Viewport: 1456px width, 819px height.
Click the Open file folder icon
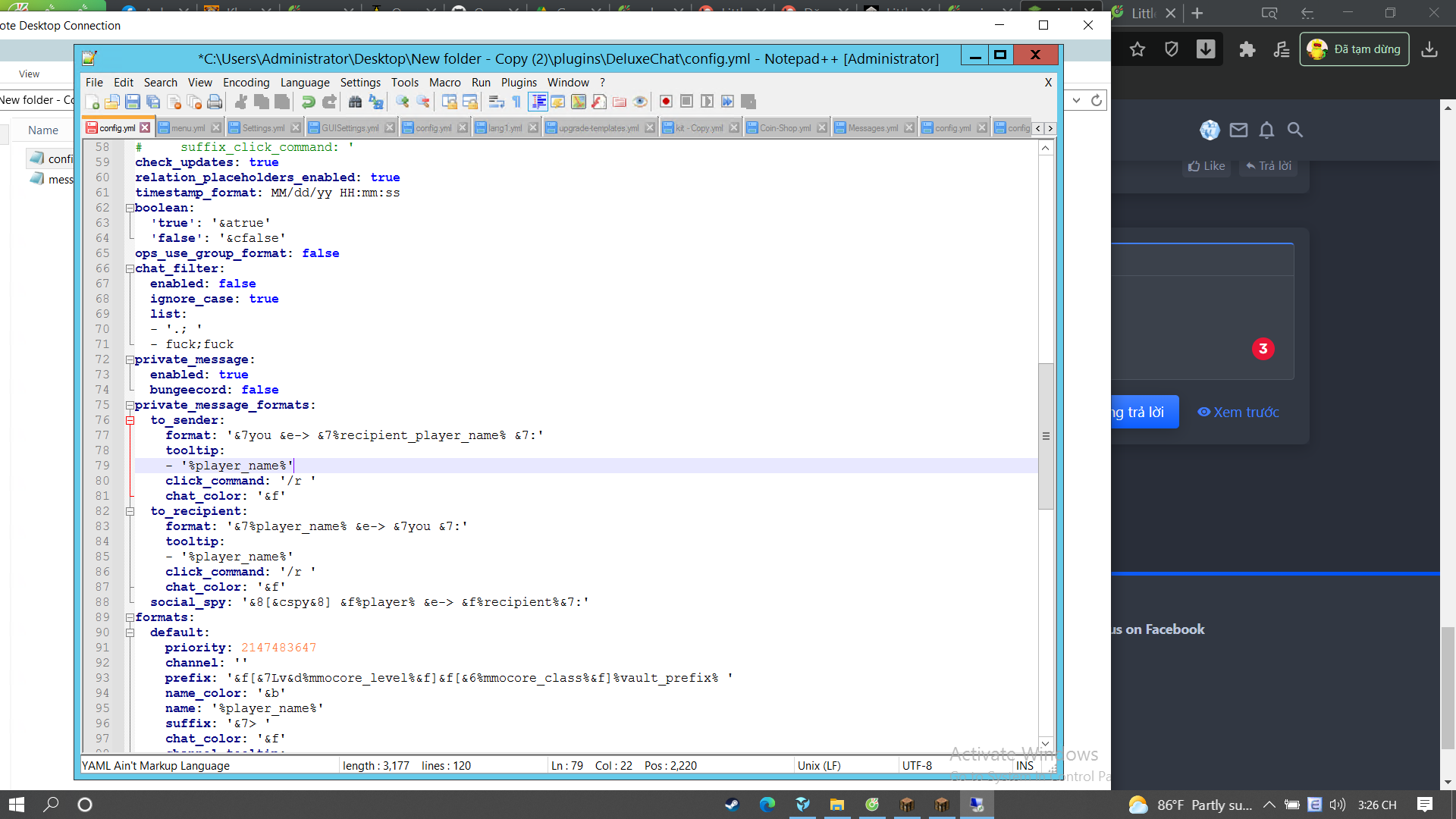pyautogui.click(x=112, y=102)
